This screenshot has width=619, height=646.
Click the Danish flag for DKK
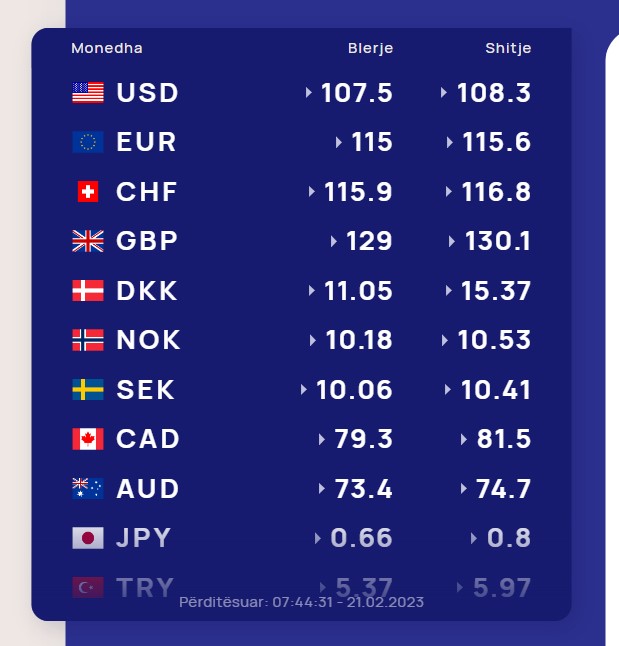pos(88,290)
